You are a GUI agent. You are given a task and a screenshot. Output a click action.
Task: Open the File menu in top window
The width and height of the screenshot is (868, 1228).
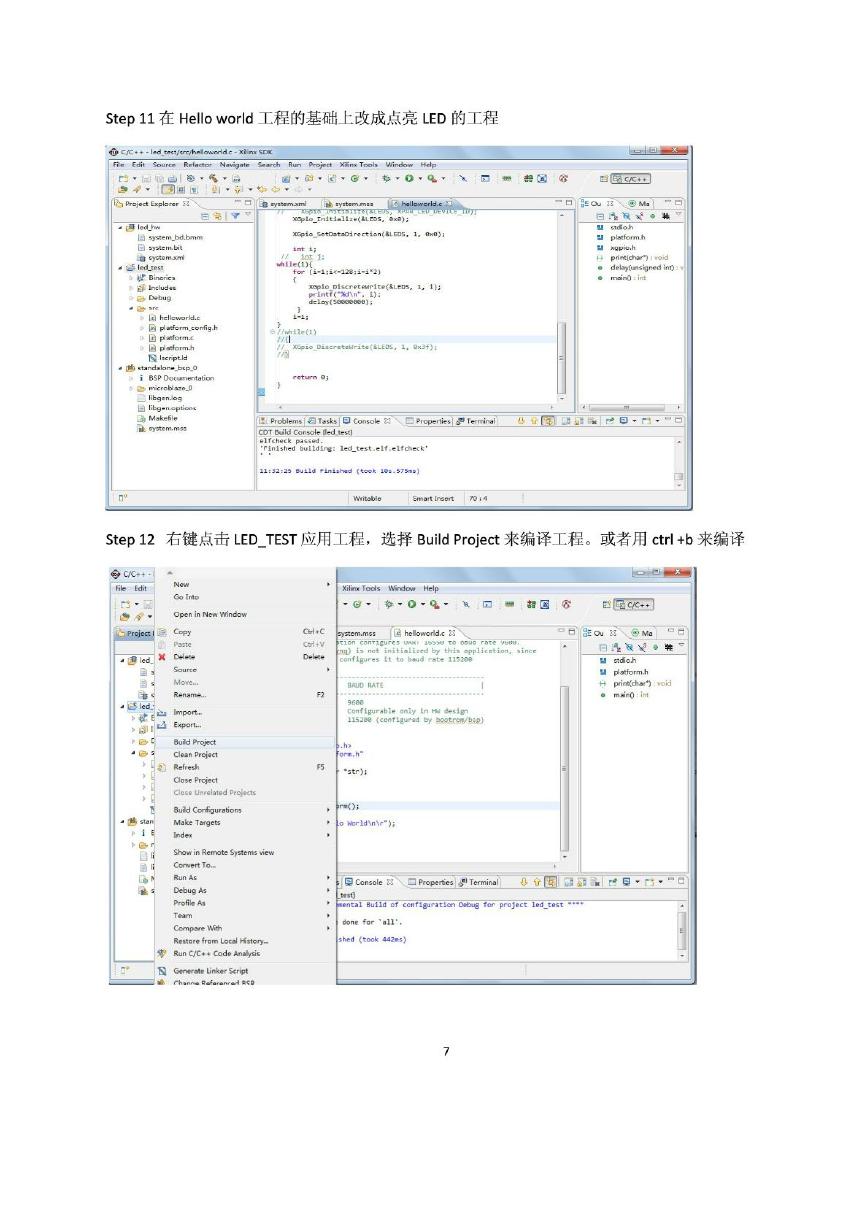[x=120, y=164]
